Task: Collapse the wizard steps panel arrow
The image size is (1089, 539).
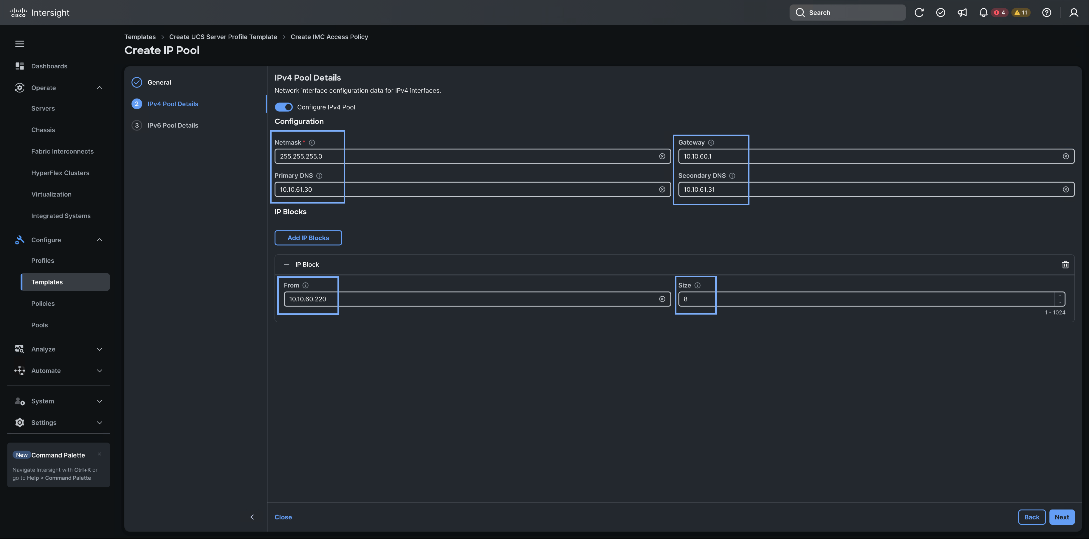Action: click(x=252, y=517)
